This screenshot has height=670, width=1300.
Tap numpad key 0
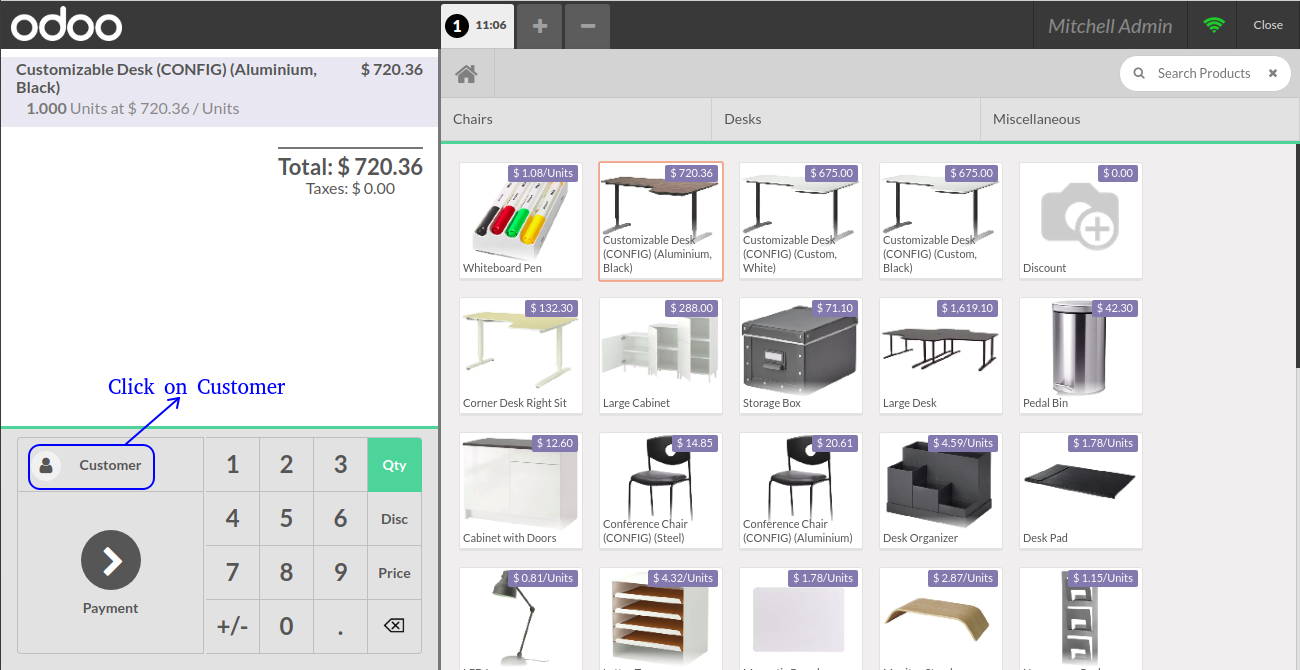point(286,627)
